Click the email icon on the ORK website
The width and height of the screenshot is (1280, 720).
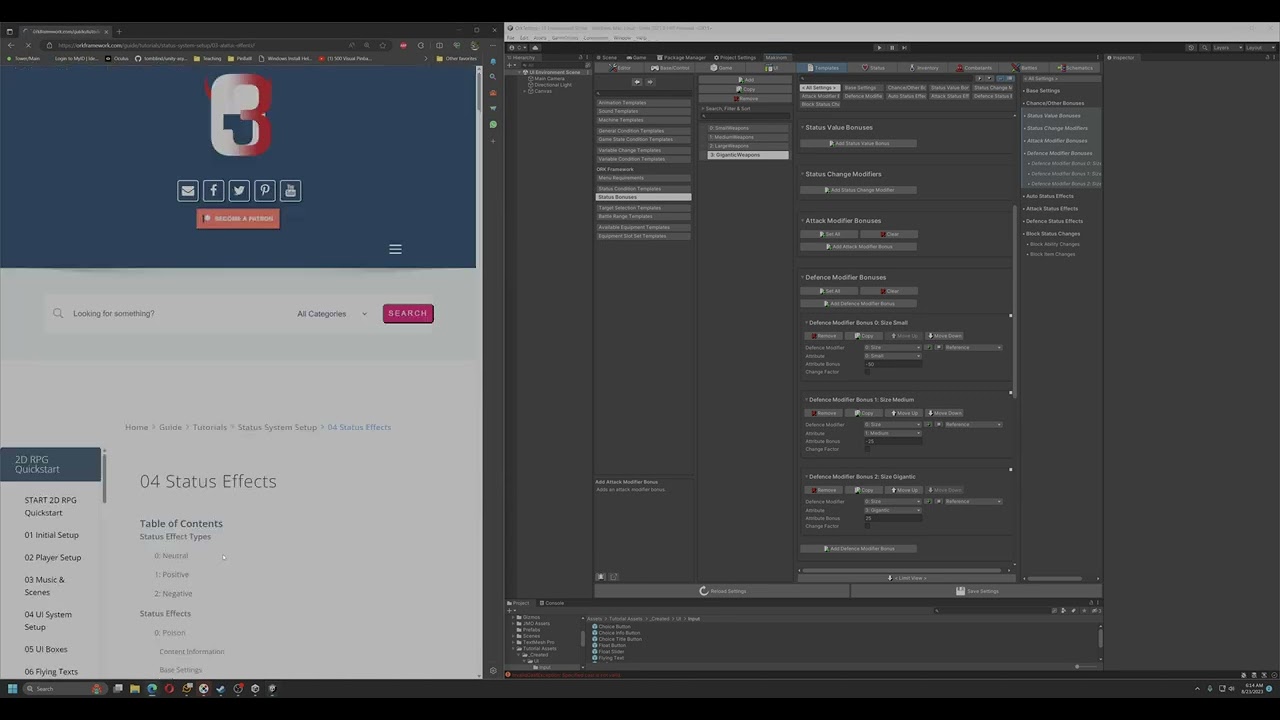click(187, 190)
